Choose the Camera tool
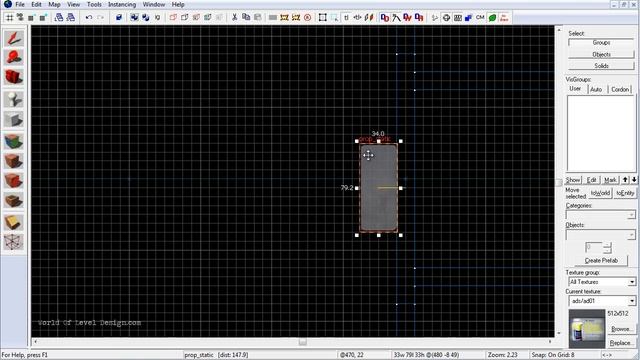Viewport: 640px width, 360px height. pos(14,77)
